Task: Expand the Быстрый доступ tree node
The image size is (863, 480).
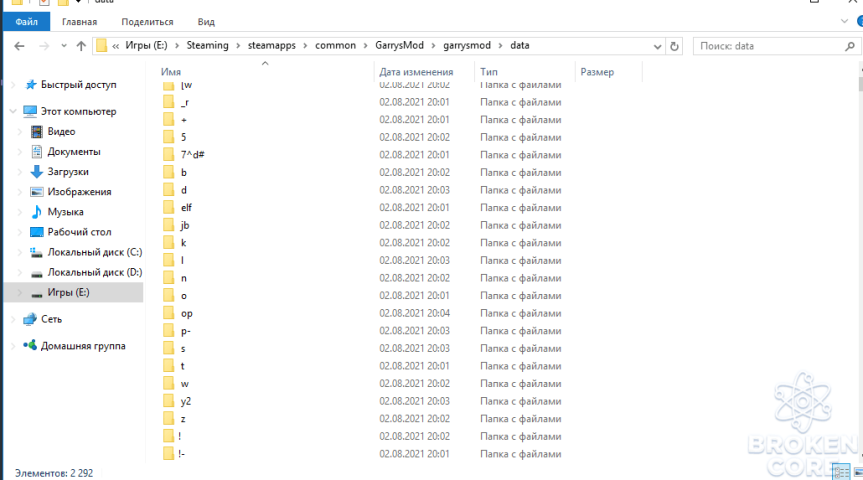Action: [x=13, y=85]
